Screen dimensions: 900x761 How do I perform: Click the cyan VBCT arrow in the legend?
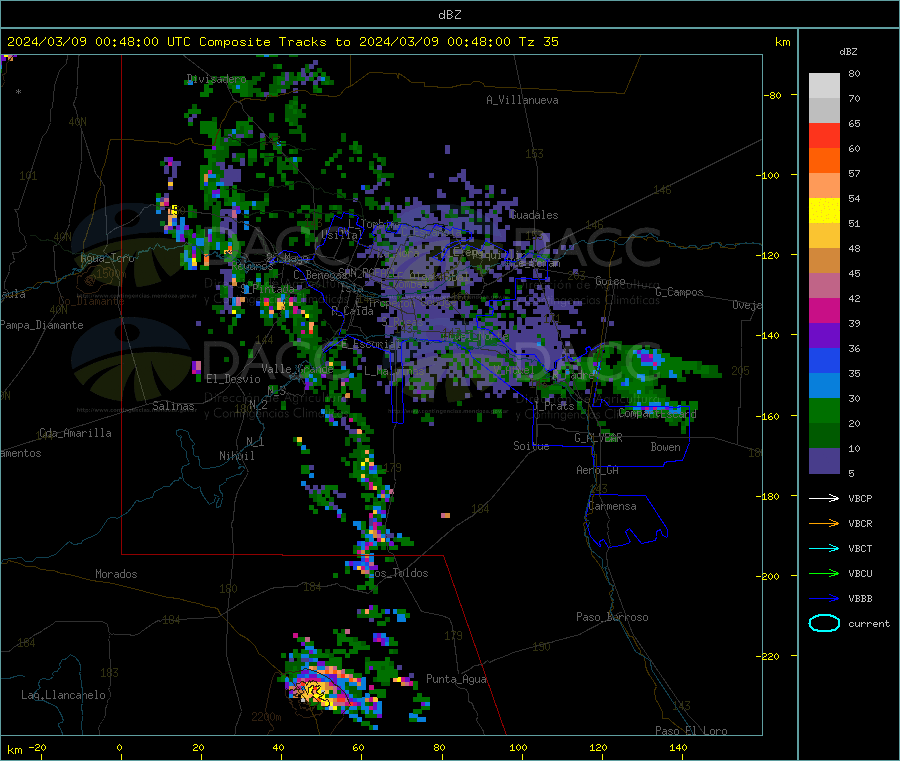(824, 549)
